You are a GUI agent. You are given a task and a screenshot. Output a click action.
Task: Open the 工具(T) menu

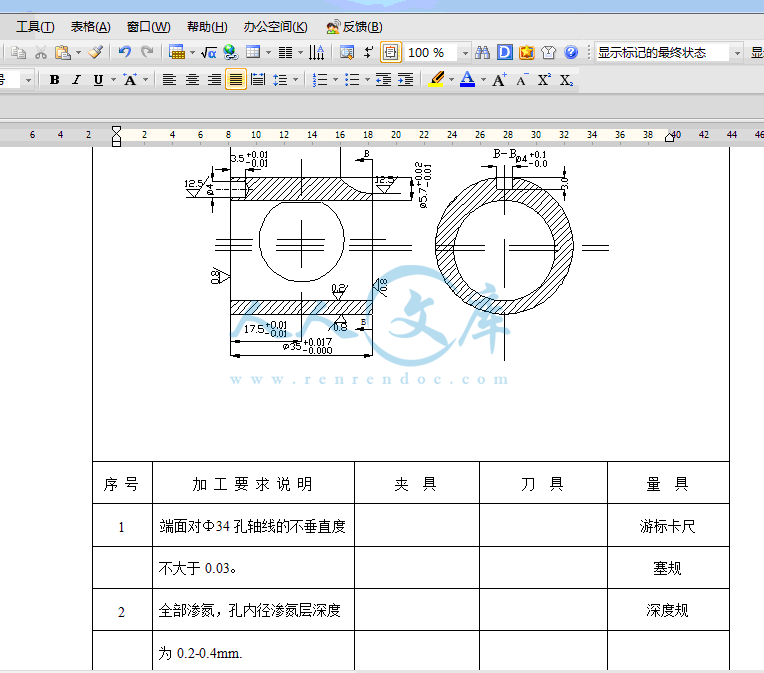[x=35, y=27]
